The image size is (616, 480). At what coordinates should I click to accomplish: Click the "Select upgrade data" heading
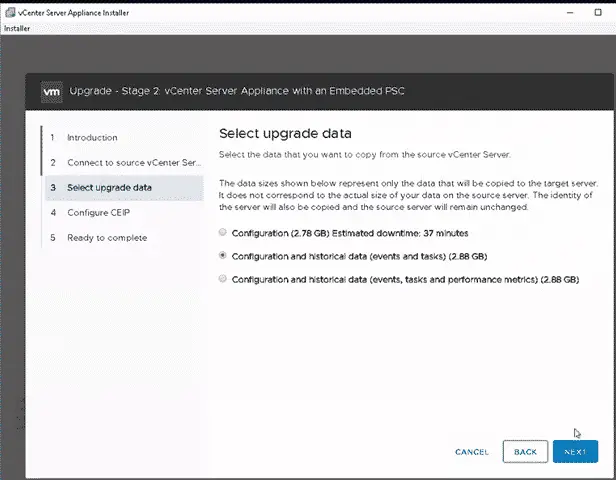coord(285,134)
